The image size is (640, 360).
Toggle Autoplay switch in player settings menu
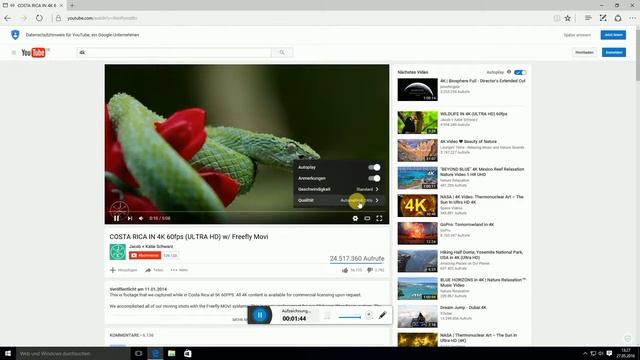(374, 167)
